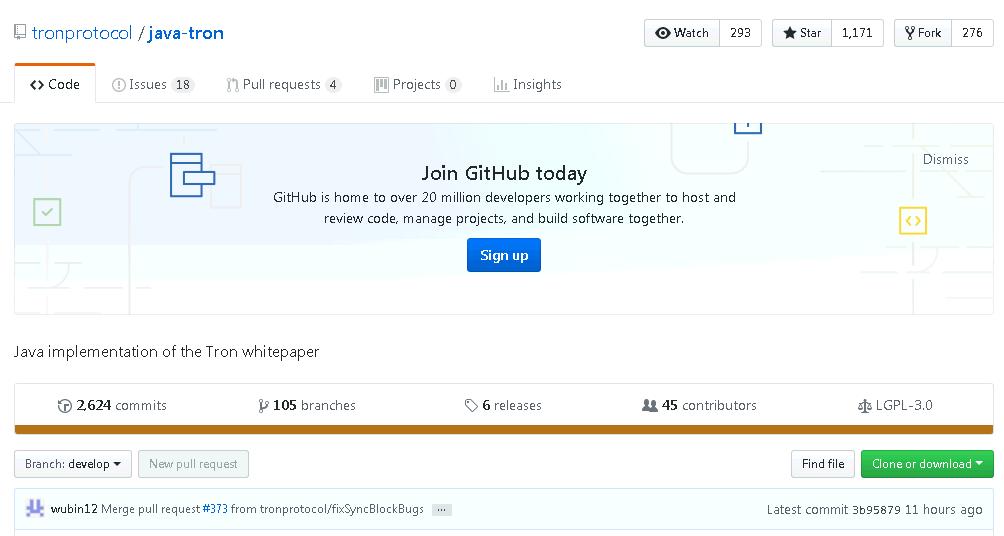The width and height of the screenshot is (1004, 536).
Task: Switch to the Pull requests tab
Action: click(x=283, y=85)
